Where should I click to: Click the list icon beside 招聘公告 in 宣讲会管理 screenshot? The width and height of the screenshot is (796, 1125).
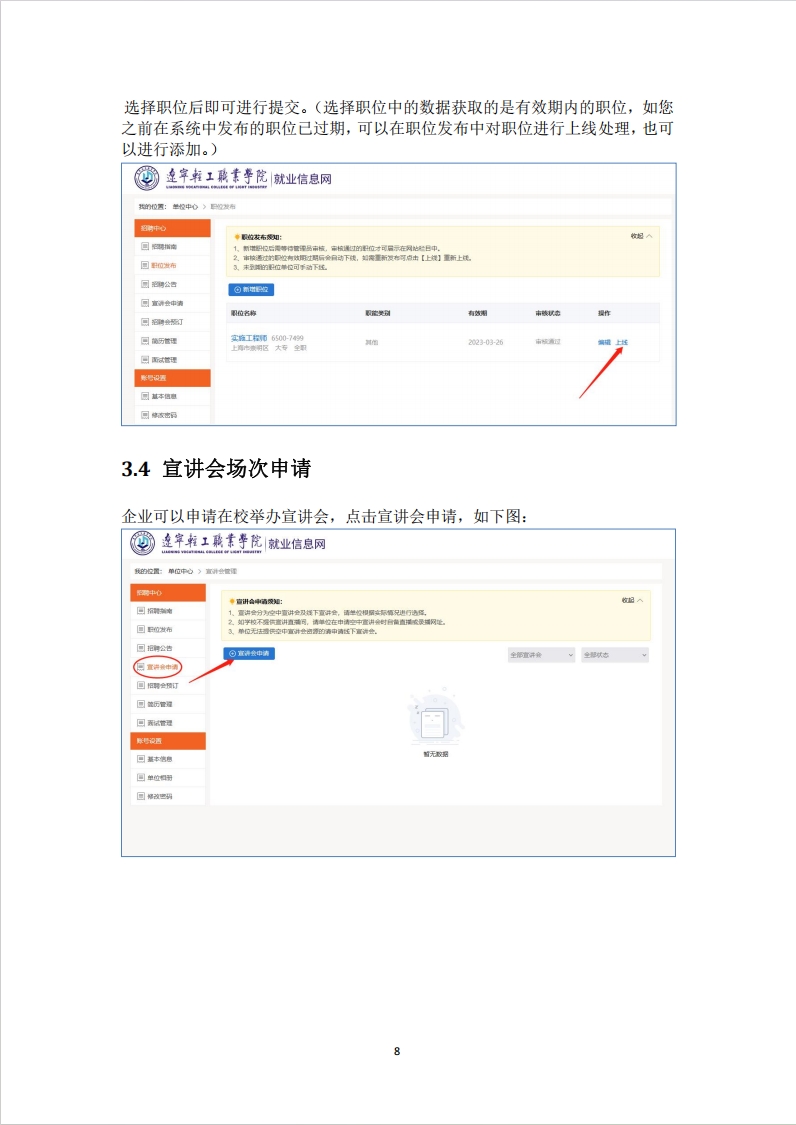[141, 648]
